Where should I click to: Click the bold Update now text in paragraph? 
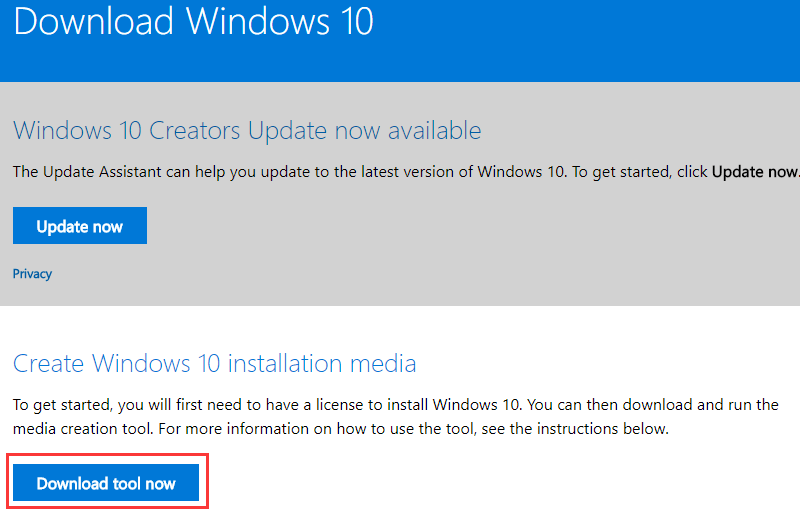point(754,172)
